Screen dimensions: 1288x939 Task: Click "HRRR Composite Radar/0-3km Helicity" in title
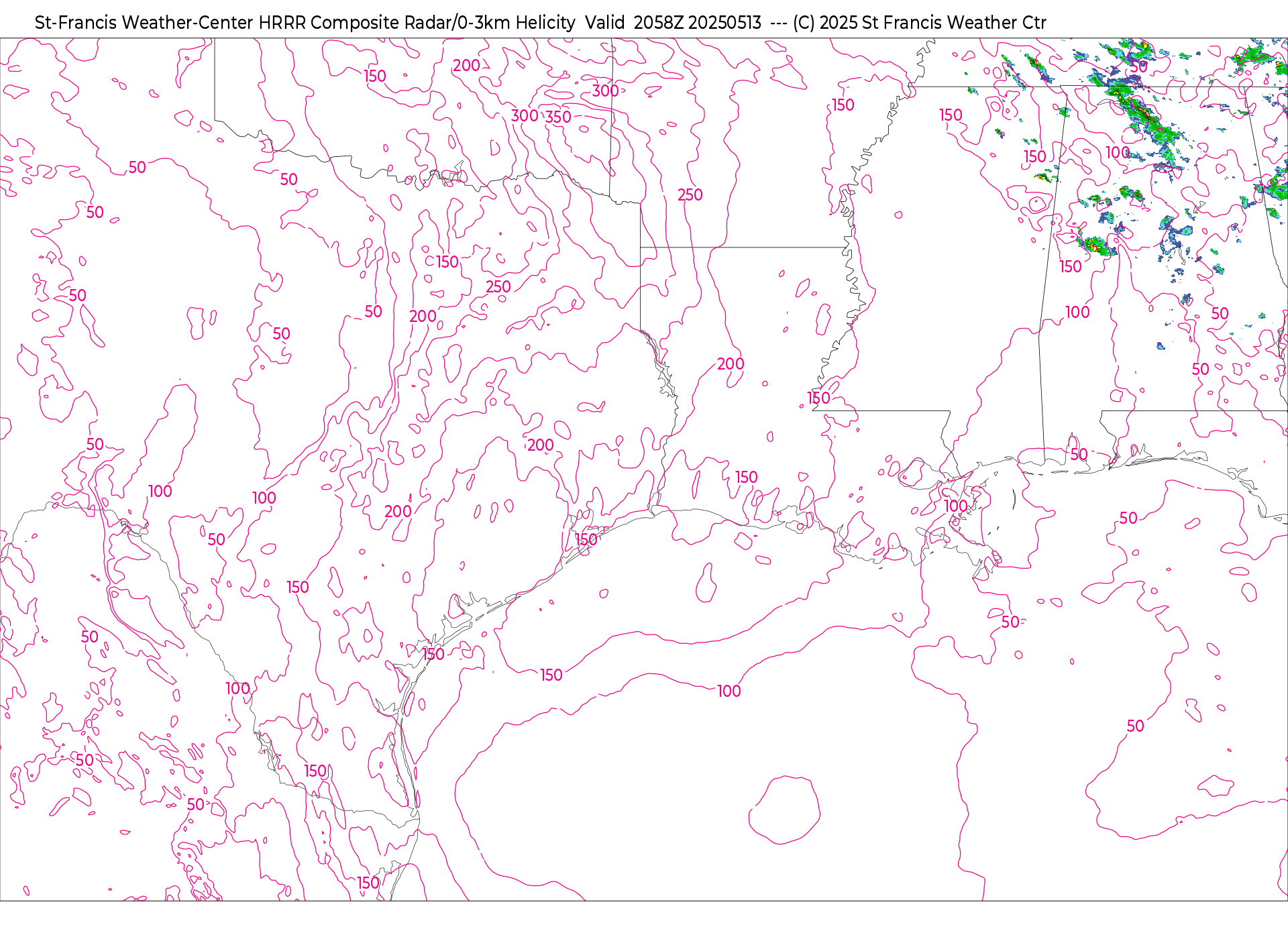pyautogui.click(x=417, y=23)
